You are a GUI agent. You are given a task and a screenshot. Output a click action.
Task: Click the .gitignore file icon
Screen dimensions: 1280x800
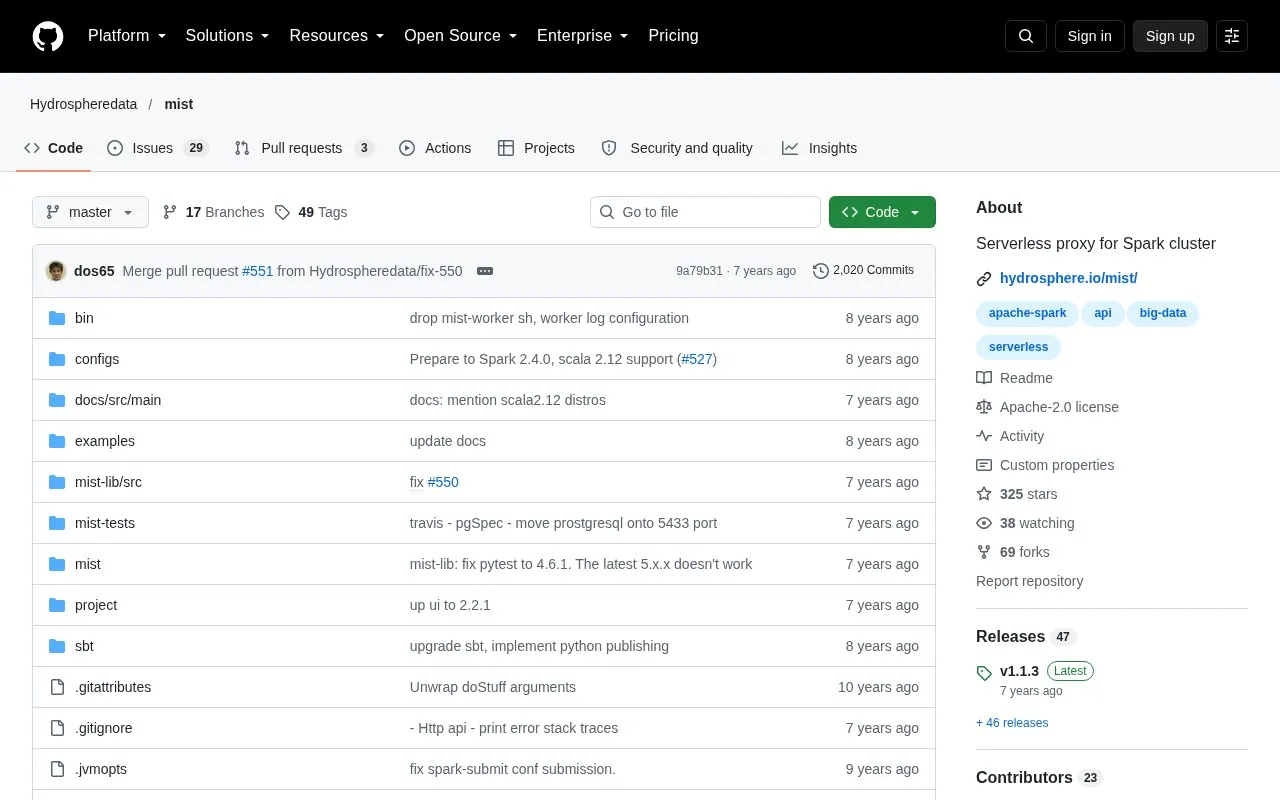tap(57, 728)
